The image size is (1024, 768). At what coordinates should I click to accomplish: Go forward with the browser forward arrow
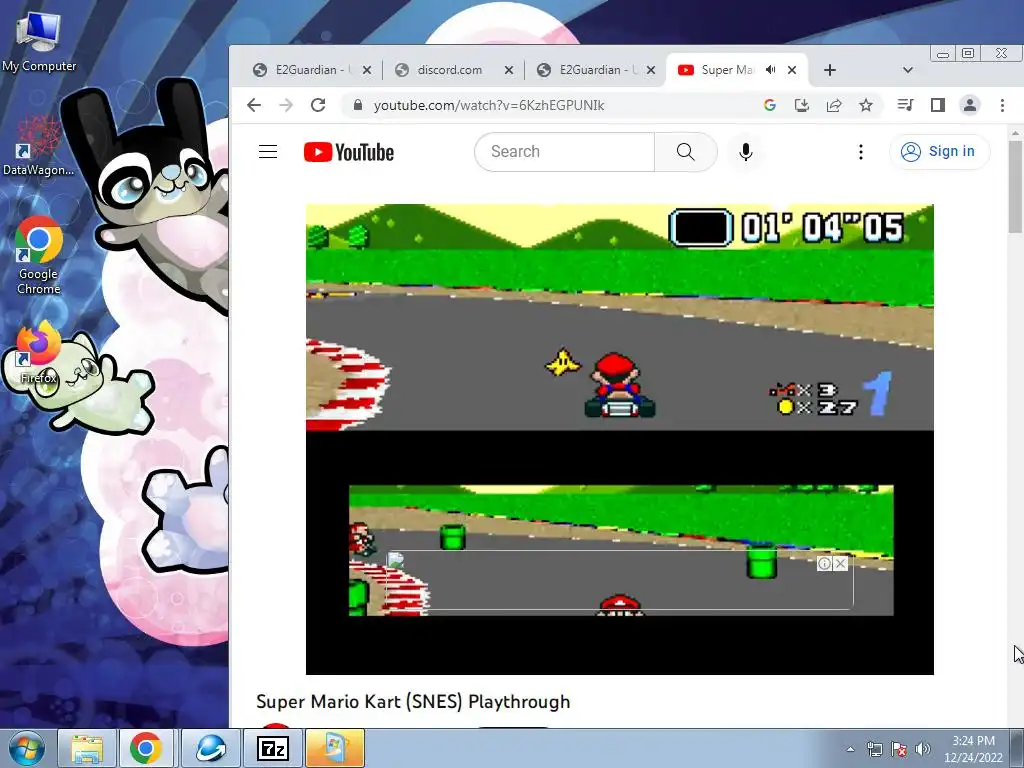click(286, 105)
